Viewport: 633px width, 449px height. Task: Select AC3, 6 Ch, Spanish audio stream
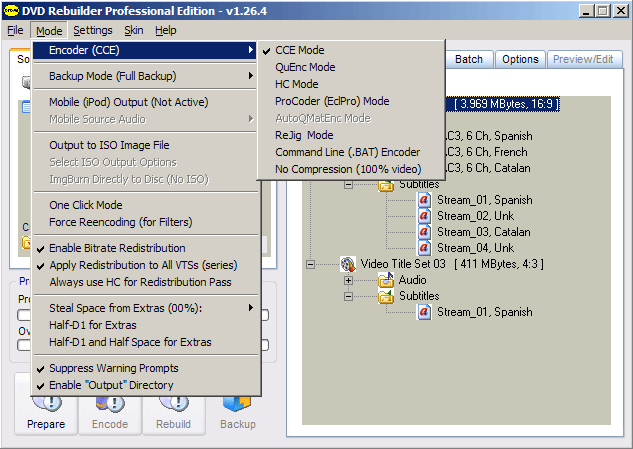[489, 136]
